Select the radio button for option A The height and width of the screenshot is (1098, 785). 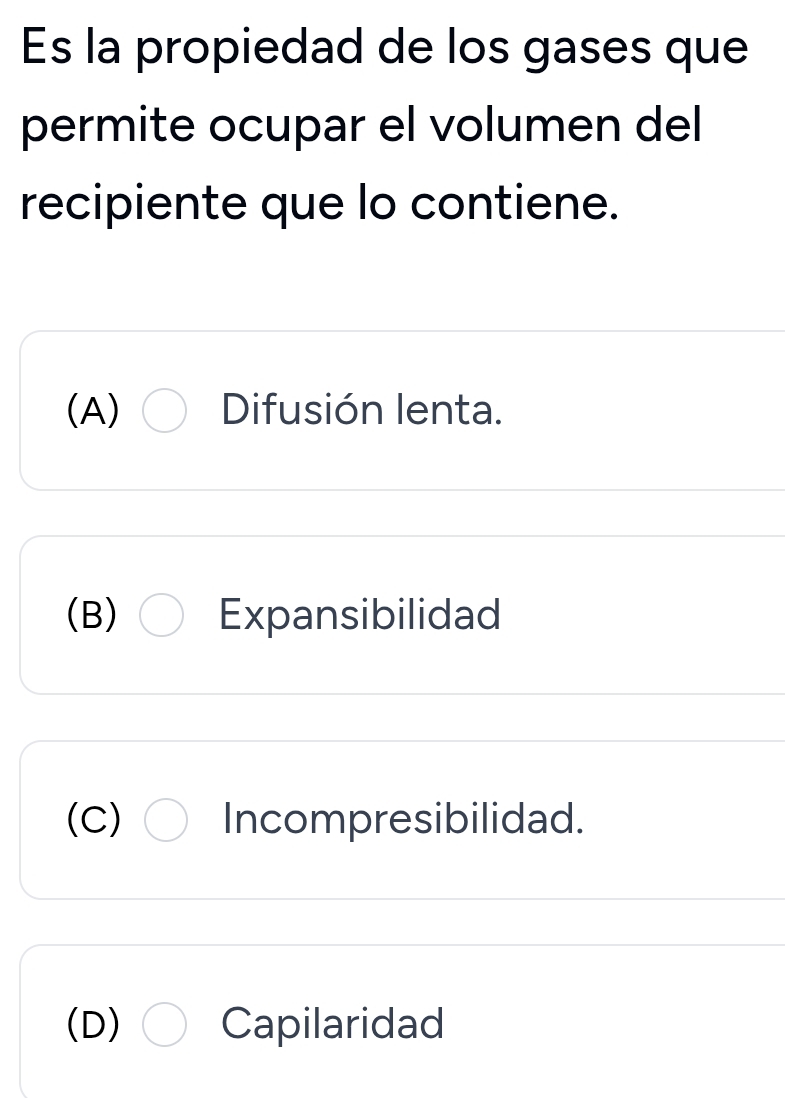point(163,411)
